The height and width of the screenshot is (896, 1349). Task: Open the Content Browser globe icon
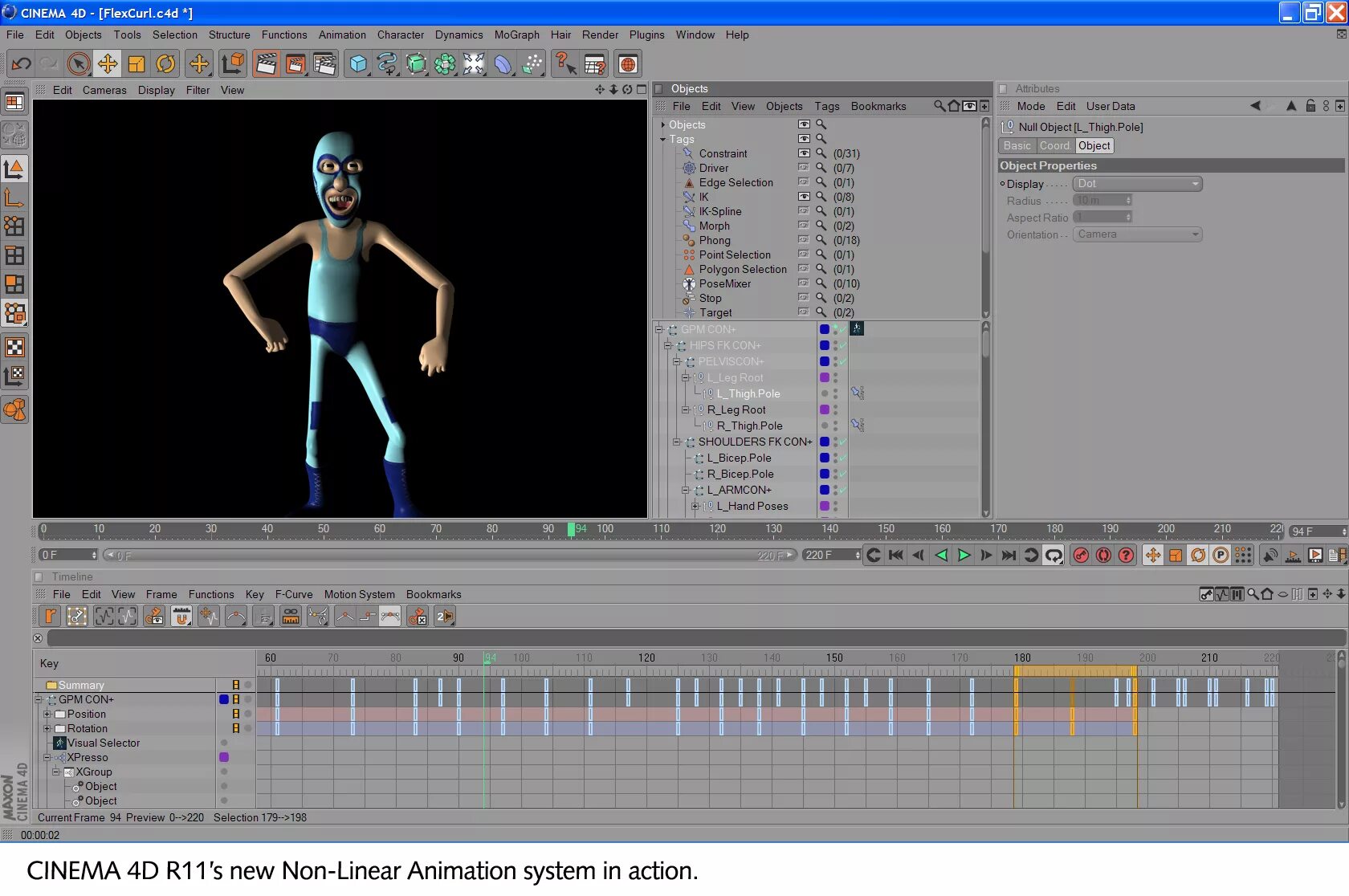tap(628, 63)
